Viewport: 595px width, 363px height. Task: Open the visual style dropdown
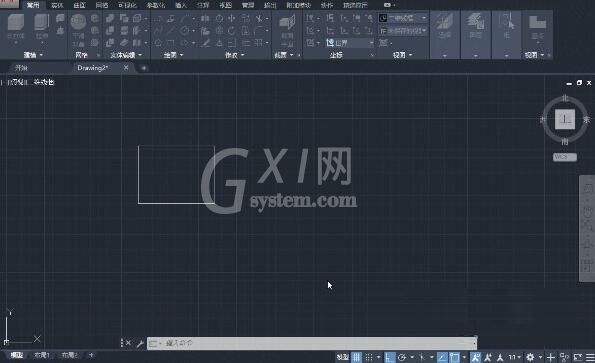(403, 18)
